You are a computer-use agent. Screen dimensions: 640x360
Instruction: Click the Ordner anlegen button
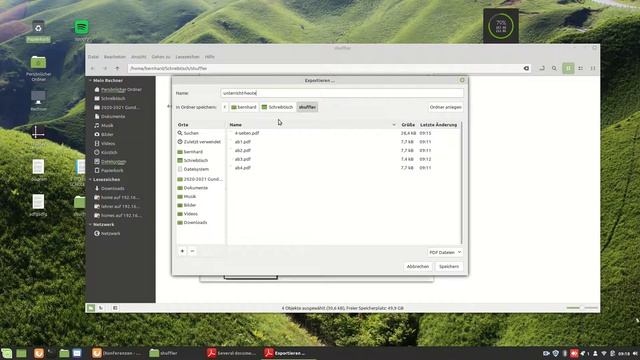click(445, 107)
